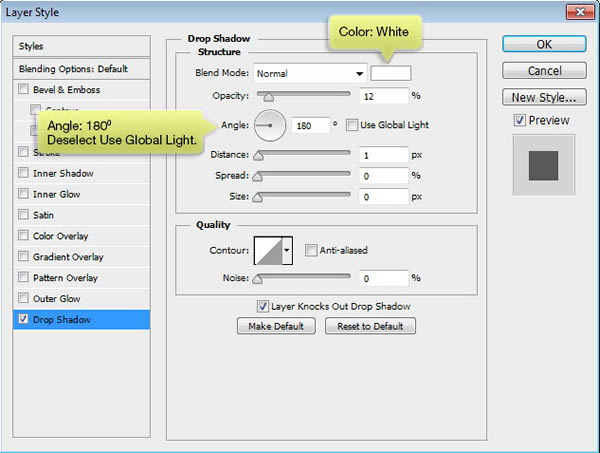Select the Bevel & Emboss style row
Screen dimensions: 600x453
tap(82, 90)
